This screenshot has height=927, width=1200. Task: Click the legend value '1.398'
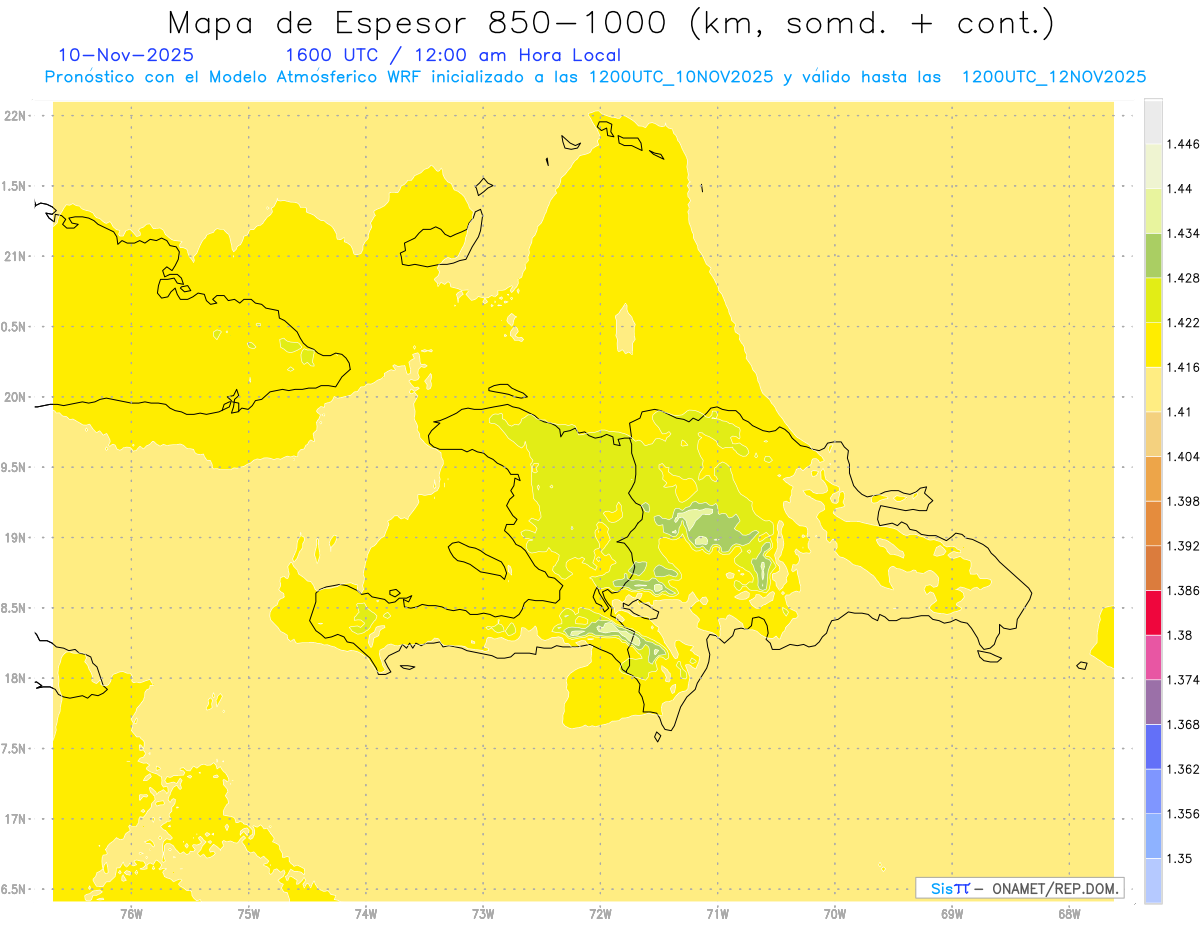pos(1184,501)
